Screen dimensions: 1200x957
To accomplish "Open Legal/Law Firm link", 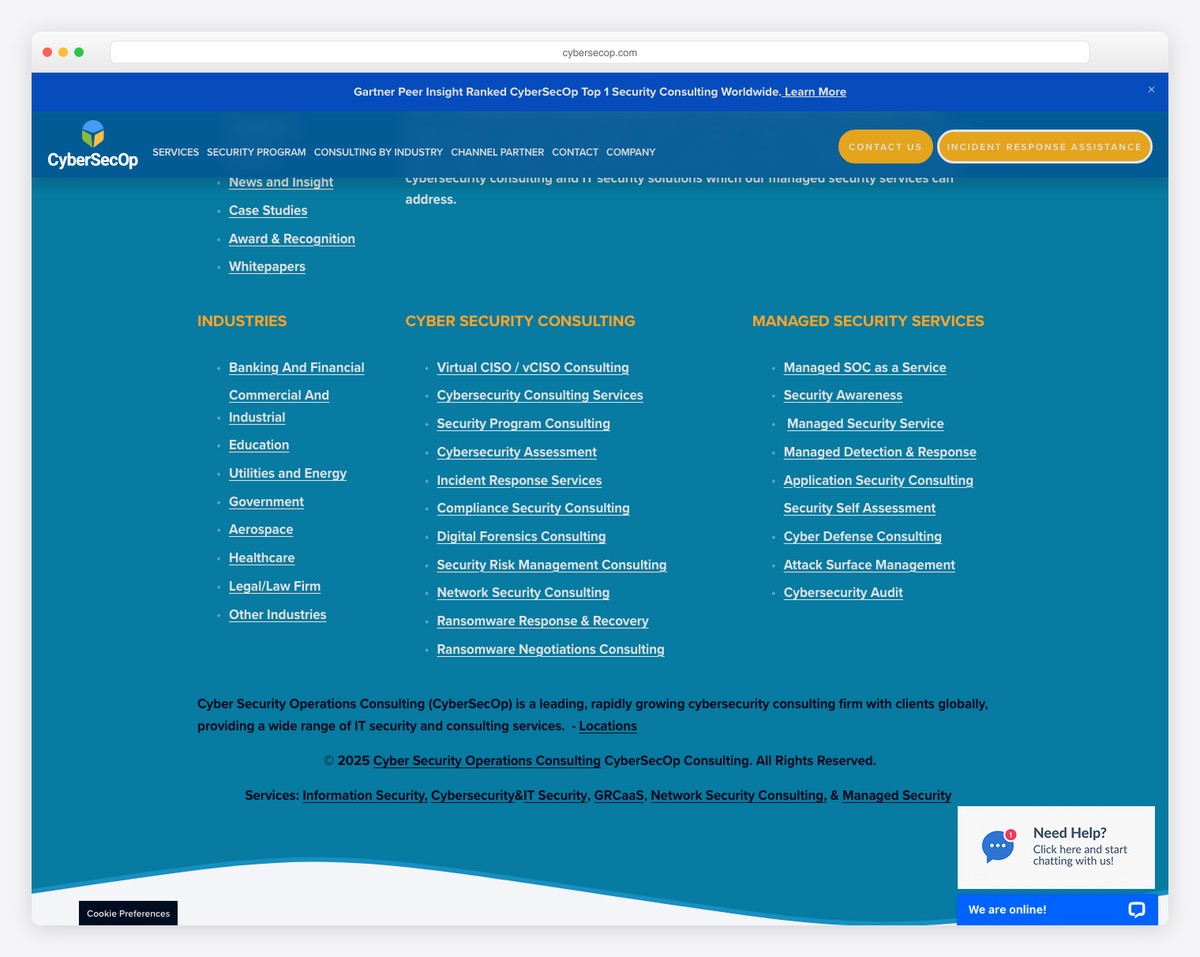I will point(275,587).
